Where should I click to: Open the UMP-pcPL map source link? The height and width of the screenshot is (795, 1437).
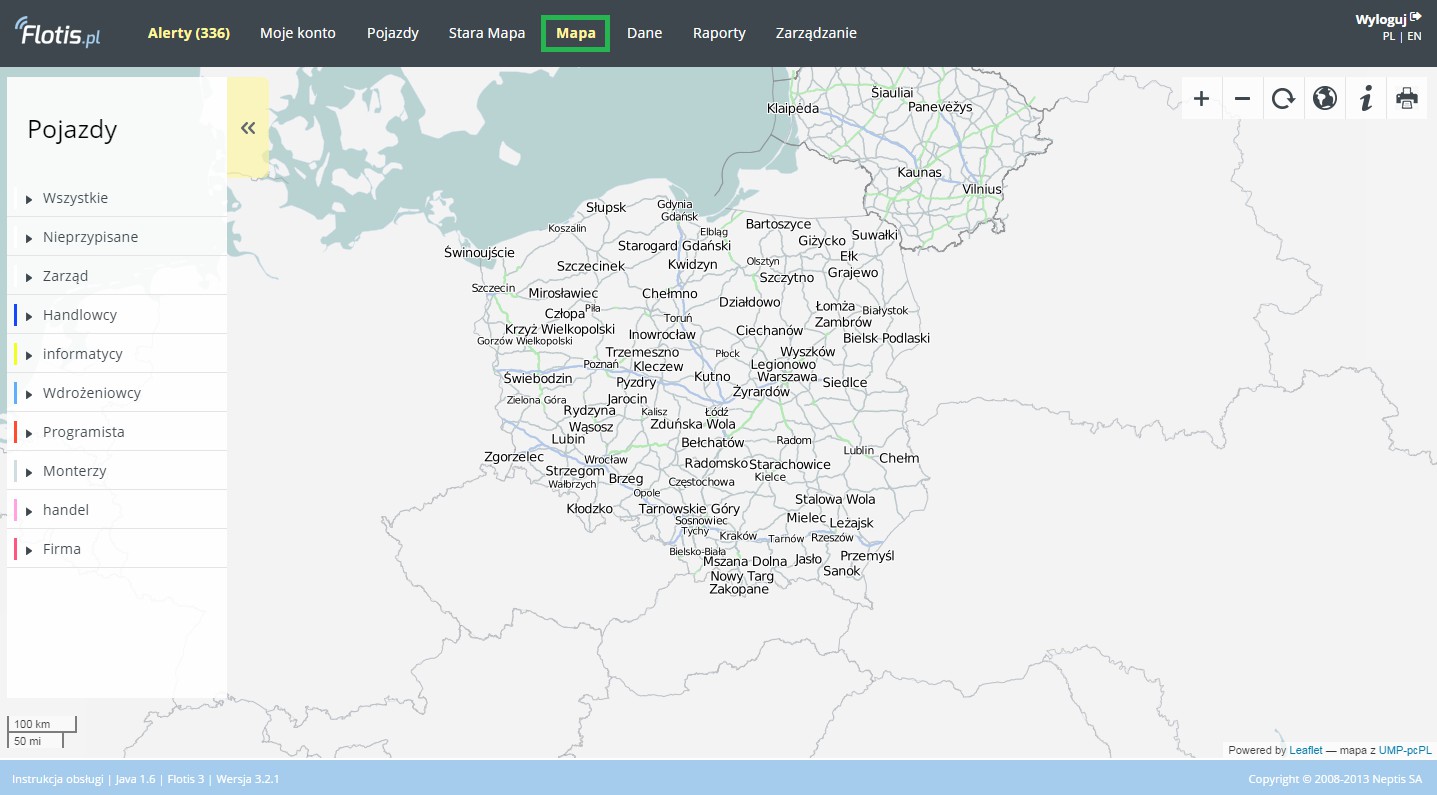[1405, 750]
